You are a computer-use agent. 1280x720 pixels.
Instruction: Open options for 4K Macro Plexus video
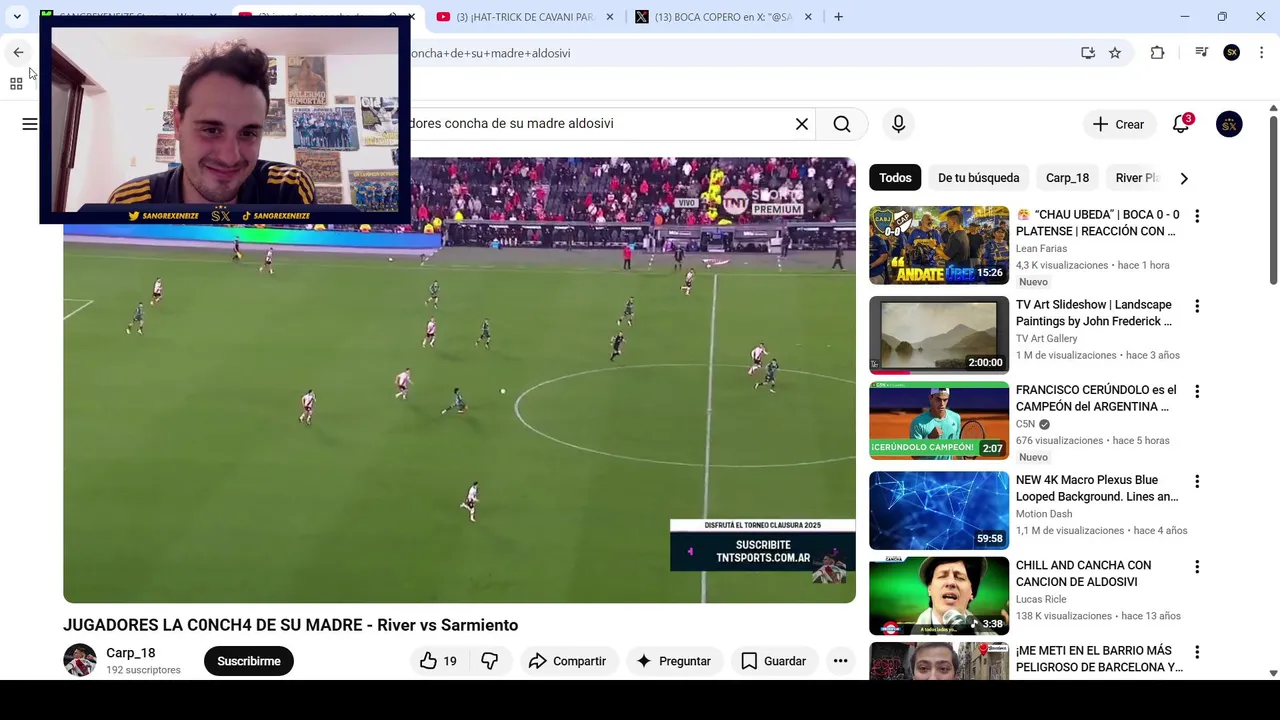(1197, 481)
